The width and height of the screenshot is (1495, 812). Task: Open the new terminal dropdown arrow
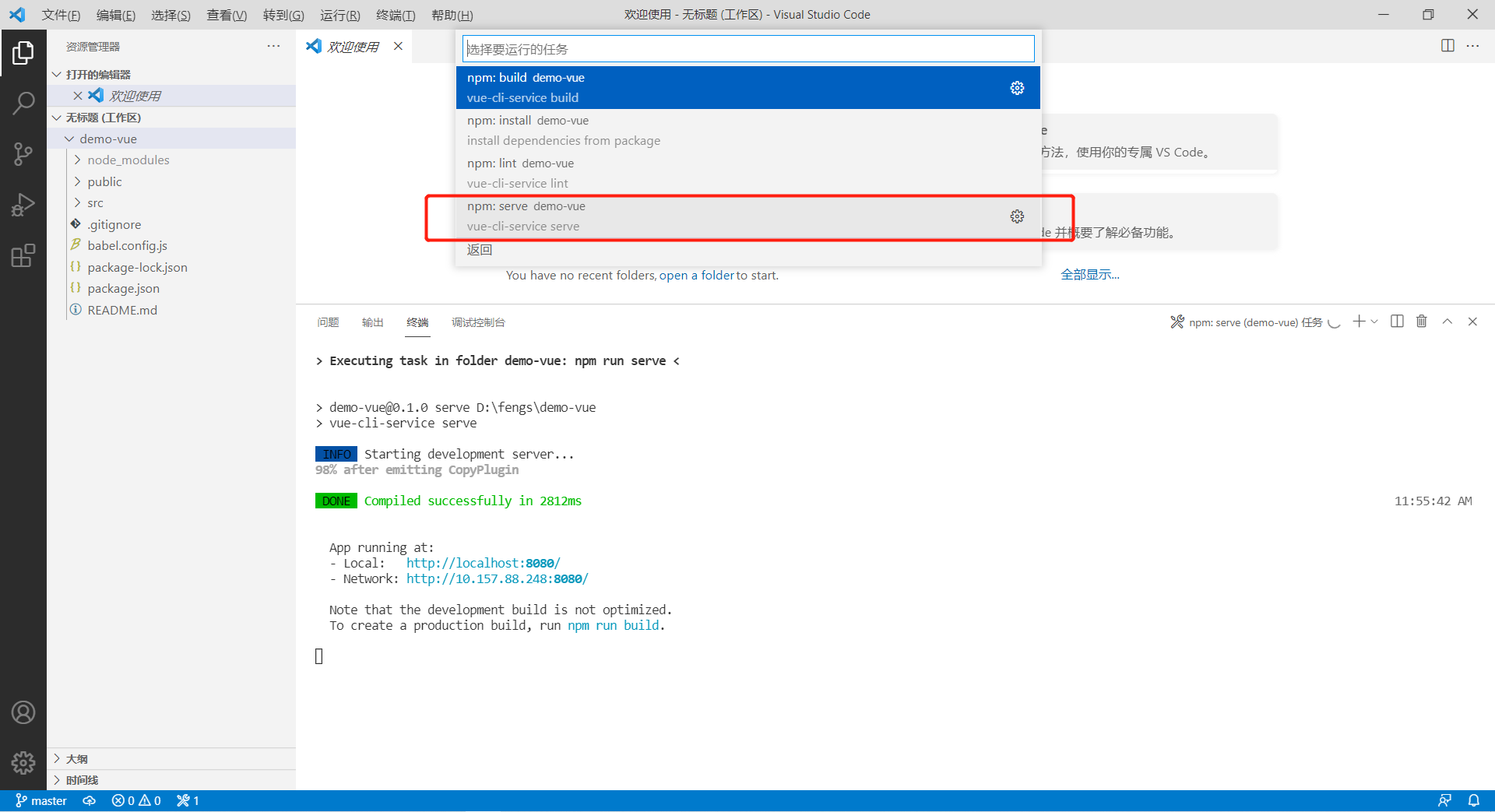[1374, 322]
